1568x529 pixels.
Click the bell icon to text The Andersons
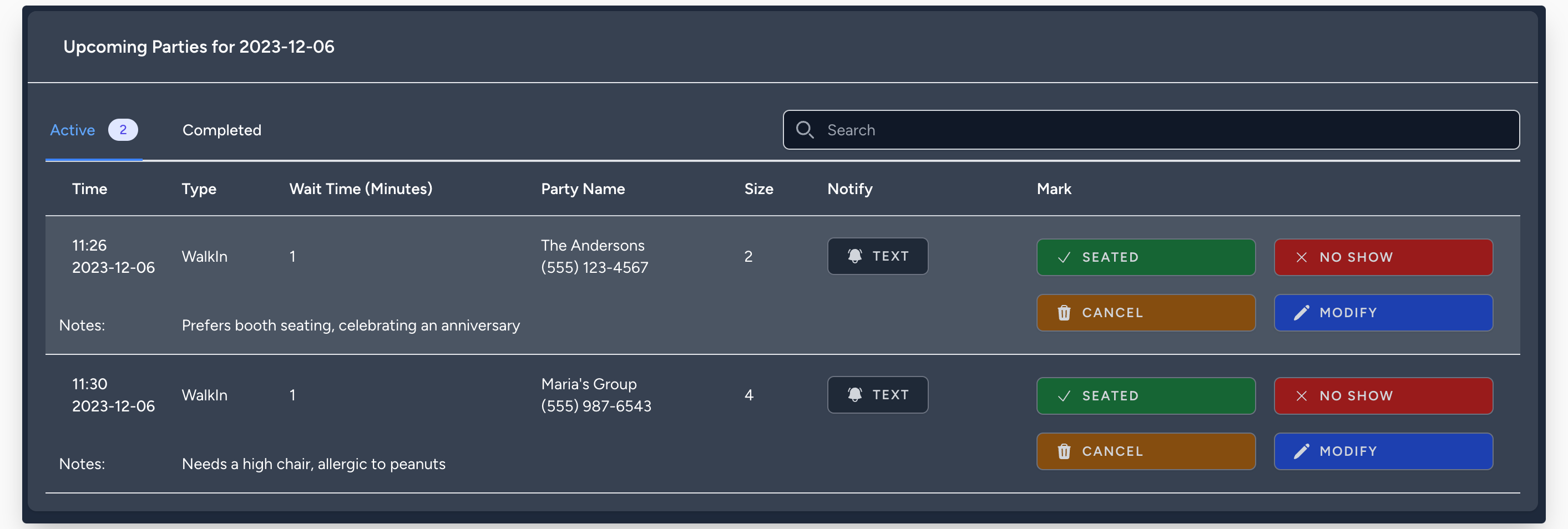[855, 256]
